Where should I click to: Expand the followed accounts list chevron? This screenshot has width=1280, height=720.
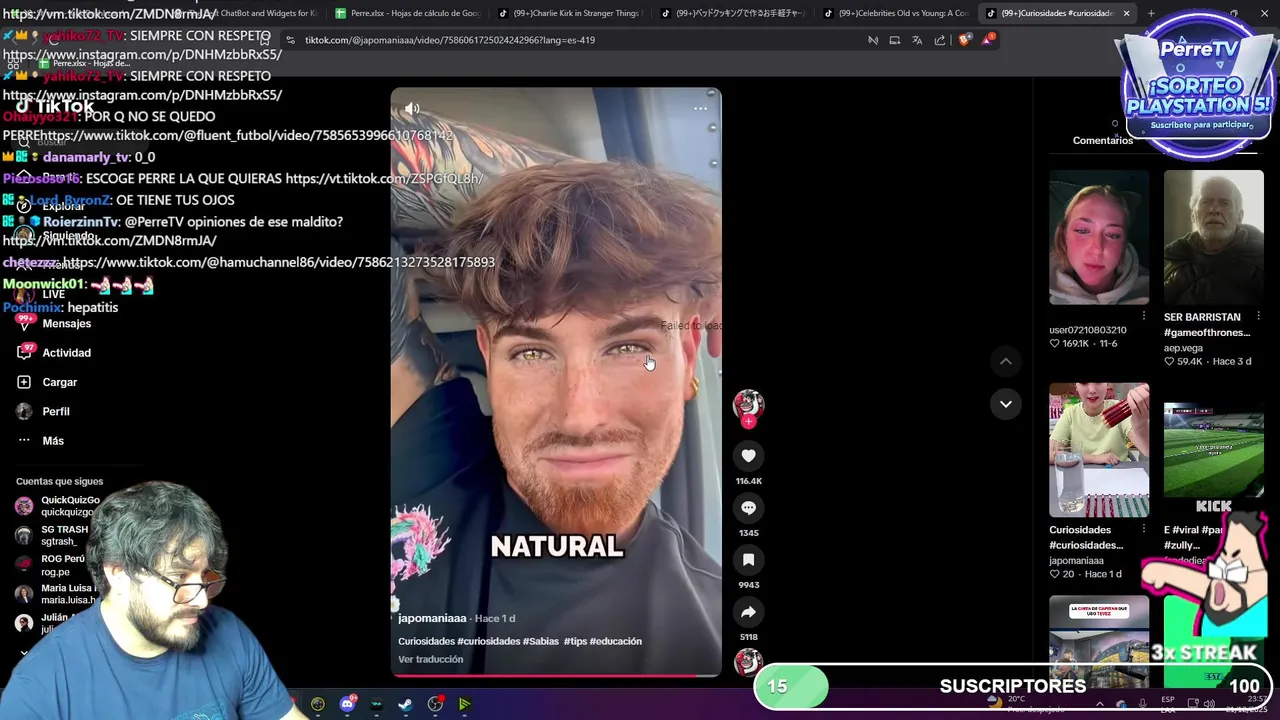tap(24, 653)
